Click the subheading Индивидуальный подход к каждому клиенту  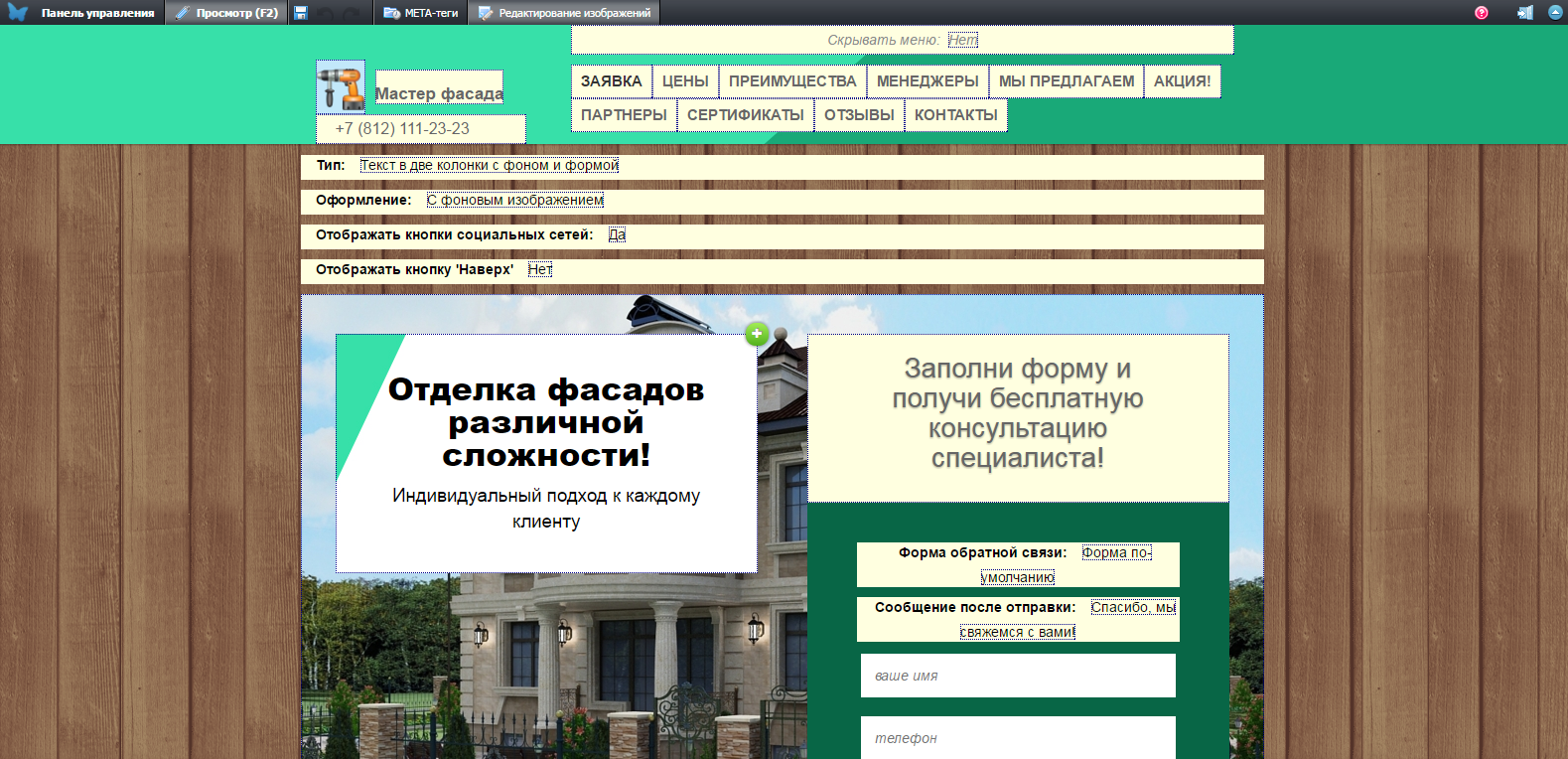point(546,508)
